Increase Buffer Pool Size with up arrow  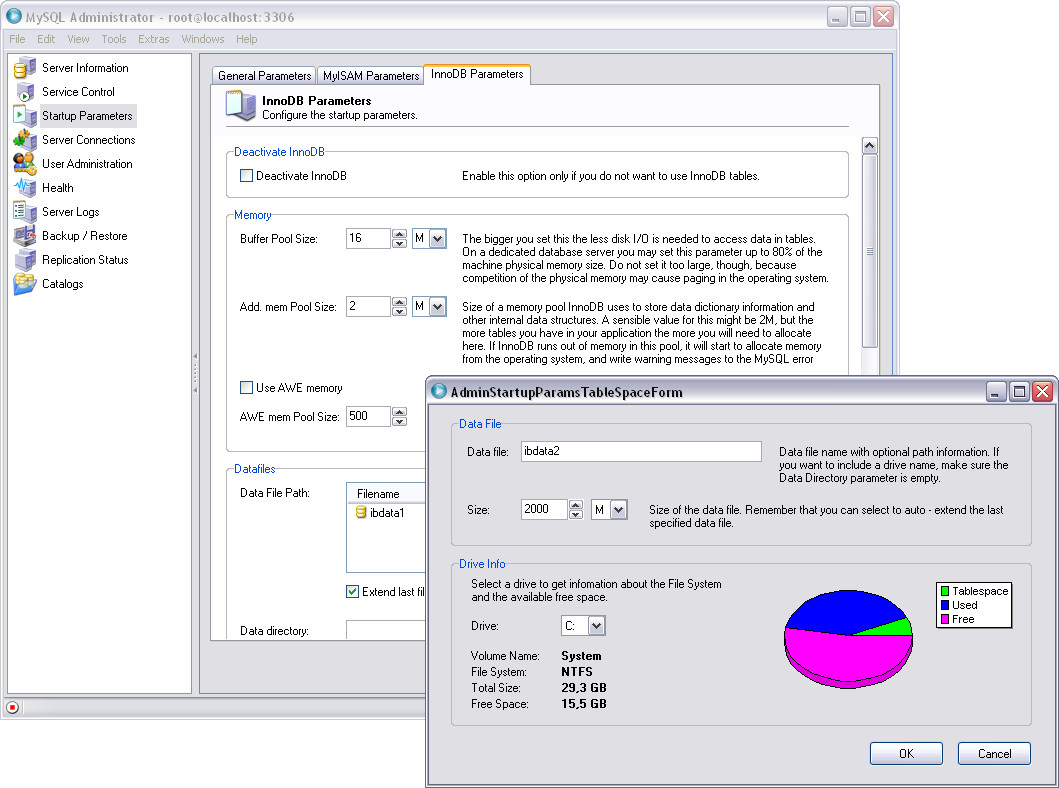pyautogui.click(x=400, y=234)
